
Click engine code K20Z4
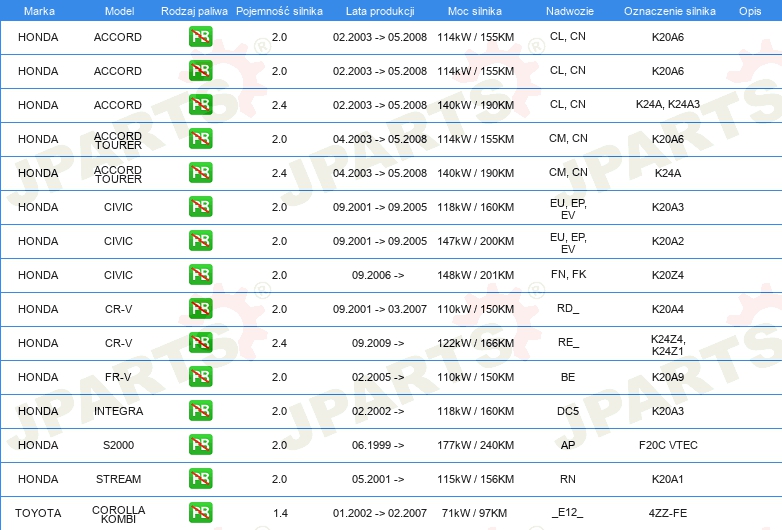click(x=668, y=275)
